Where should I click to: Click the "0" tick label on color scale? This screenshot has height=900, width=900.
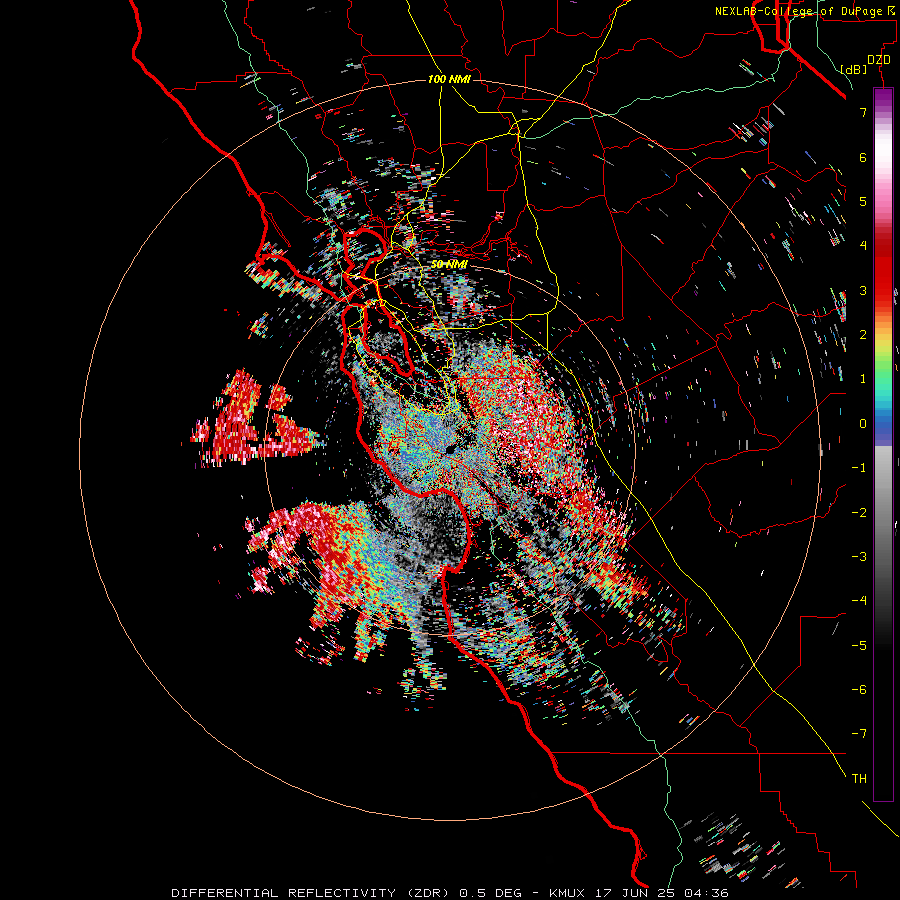click(863, 424)
